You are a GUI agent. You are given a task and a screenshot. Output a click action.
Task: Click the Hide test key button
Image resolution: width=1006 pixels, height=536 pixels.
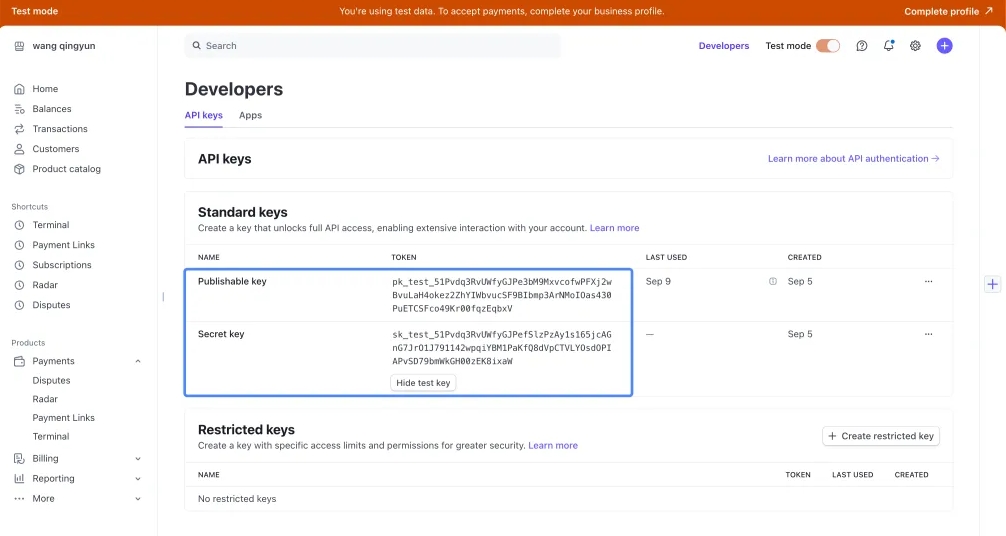click(x=423, y=383)
